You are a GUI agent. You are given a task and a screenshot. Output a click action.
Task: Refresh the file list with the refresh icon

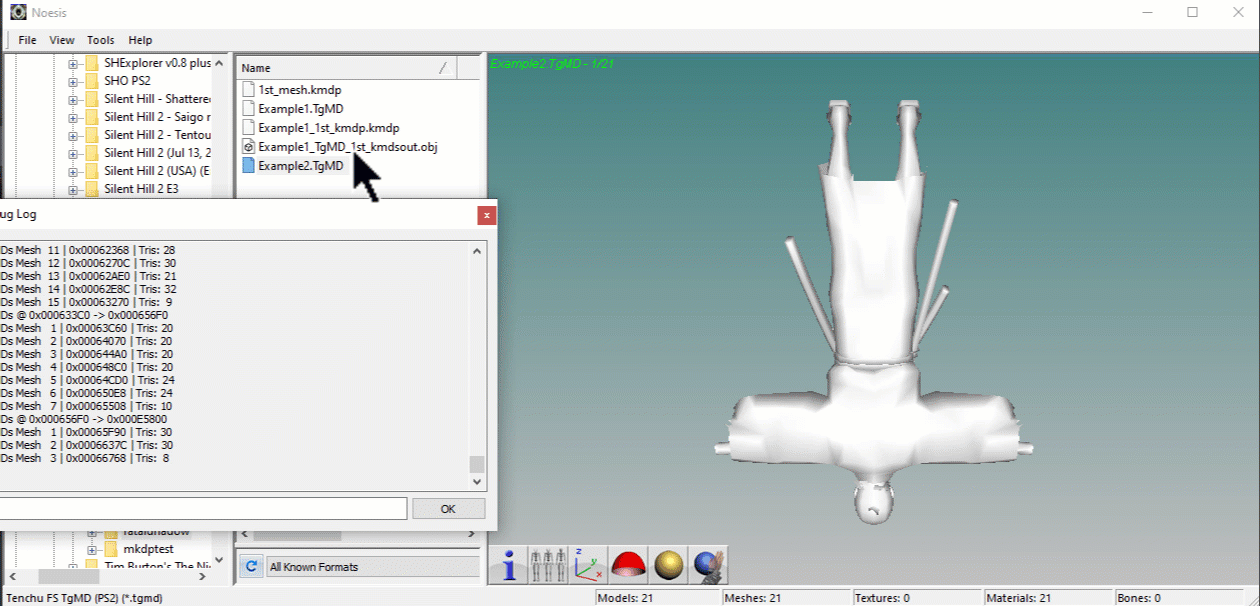coord(251,566)
